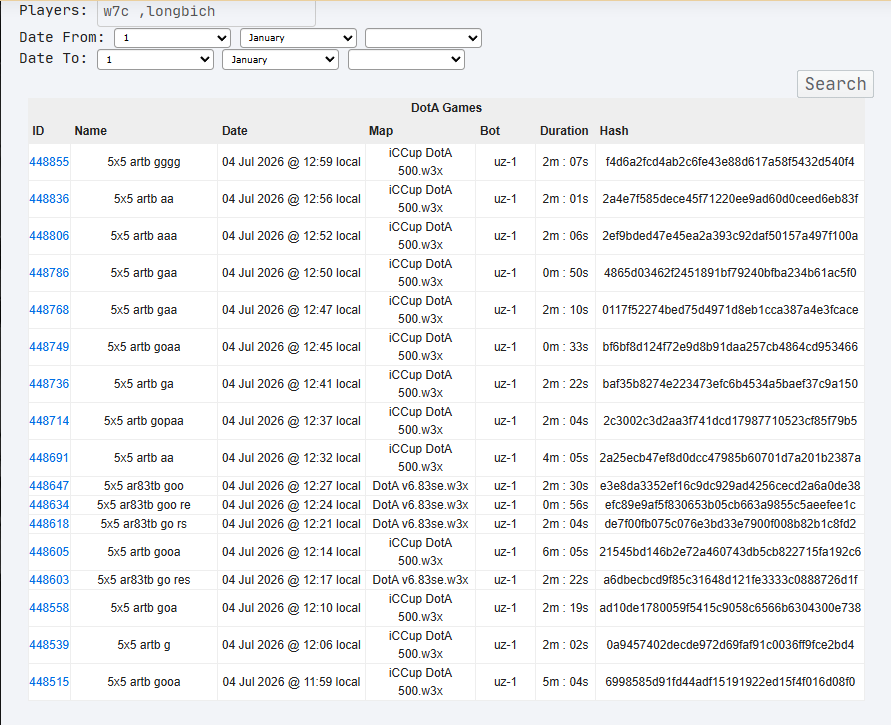Open the Date To month dropdown
891x725 pixels.
[281, 60]
